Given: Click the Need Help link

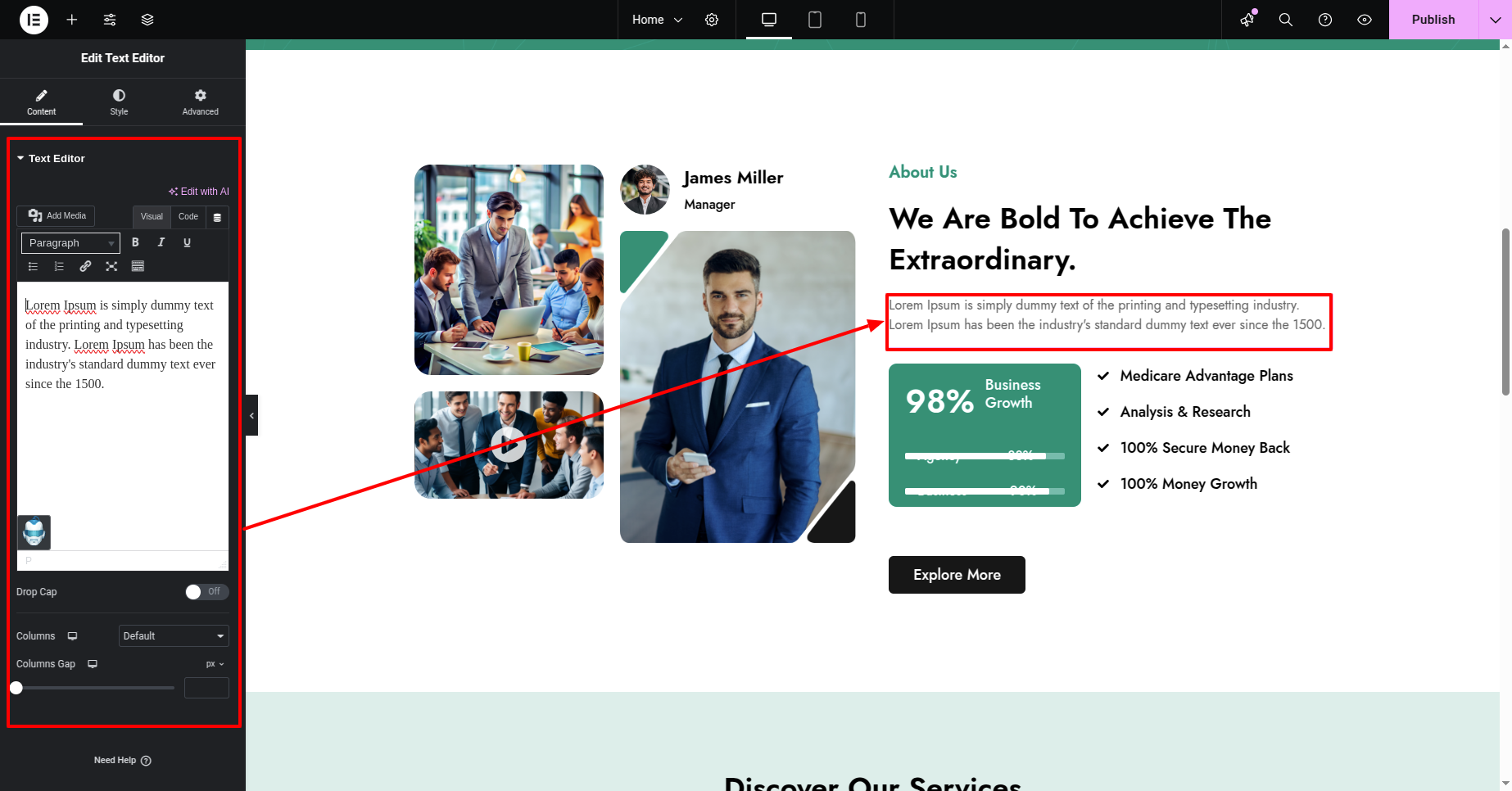Looking at the screenshot, I should tap(123, 761).
